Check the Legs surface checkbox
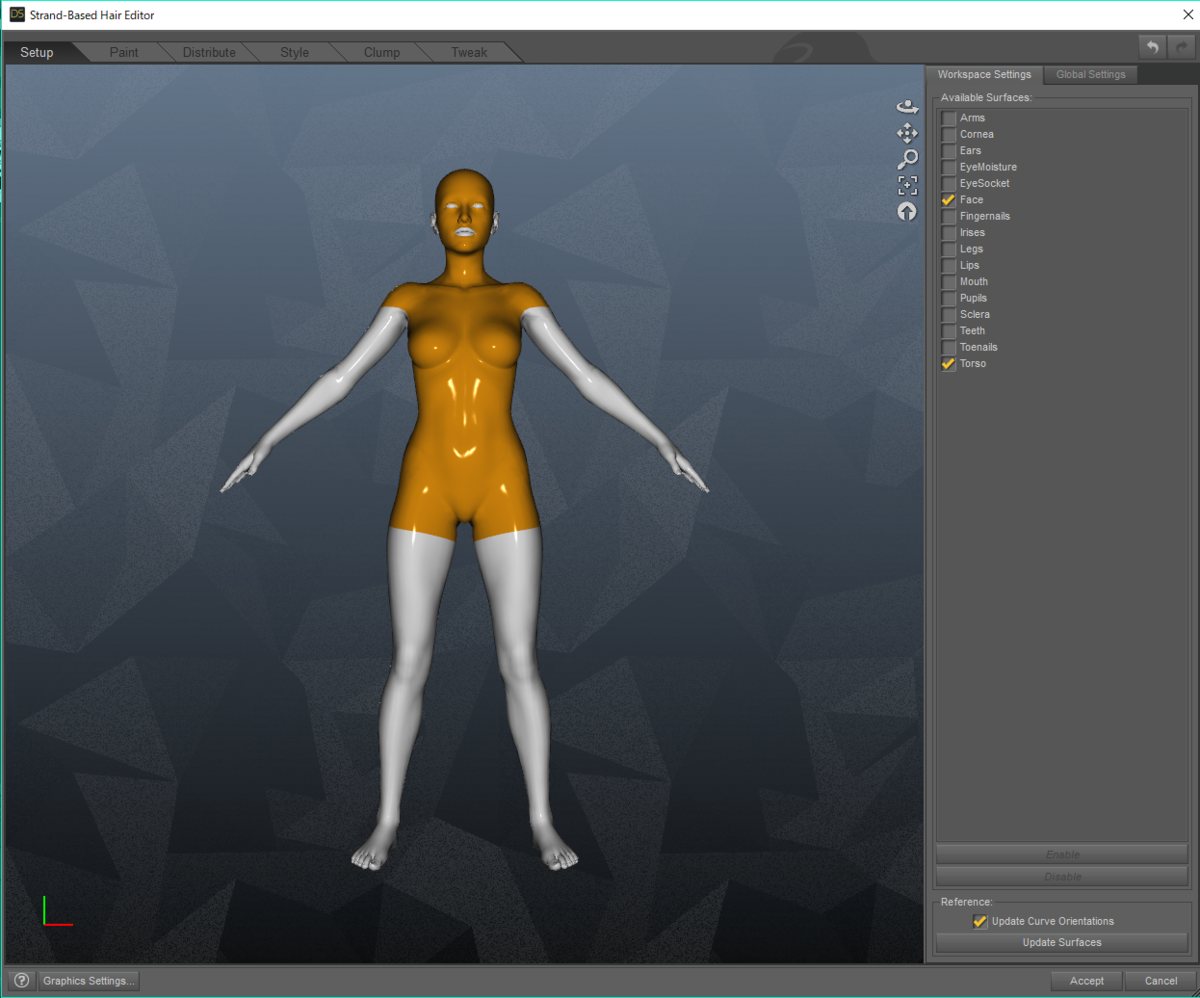Image resolution: width=1200 pixels, height=998 pixels. 948,249
